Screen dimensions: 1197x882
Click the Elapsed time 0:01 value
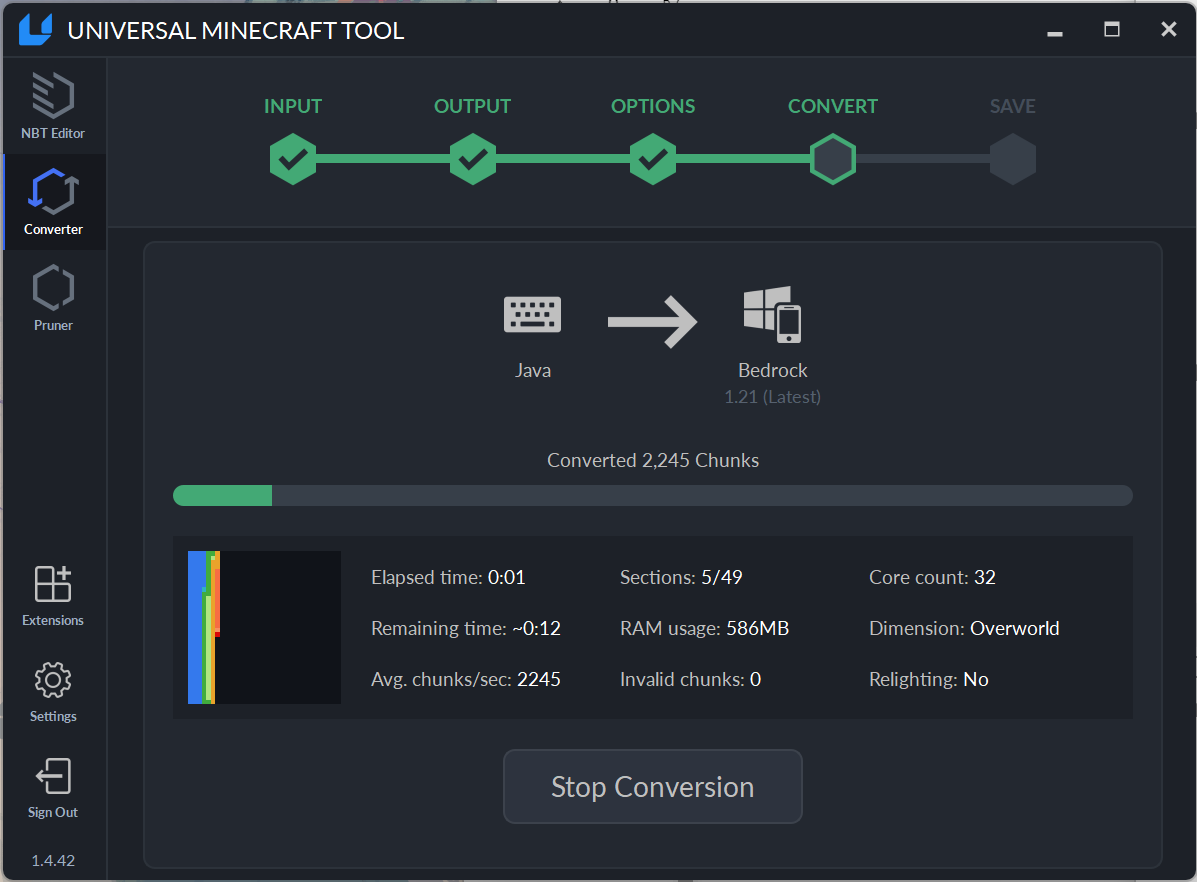point(507,577)
